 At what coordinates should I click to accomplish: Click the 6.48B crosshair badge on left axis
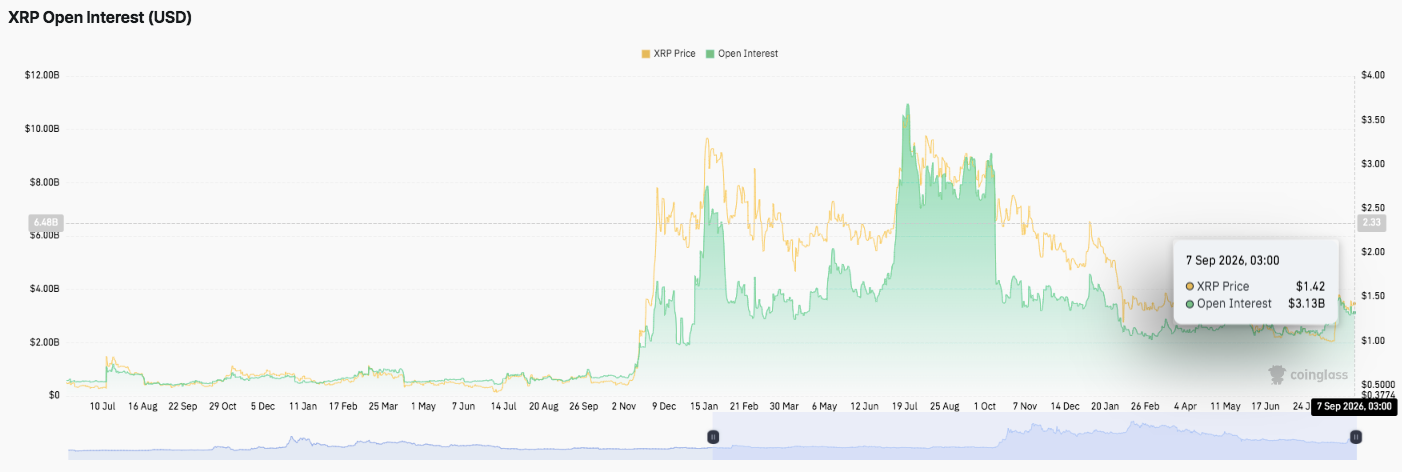pos(45,222)
